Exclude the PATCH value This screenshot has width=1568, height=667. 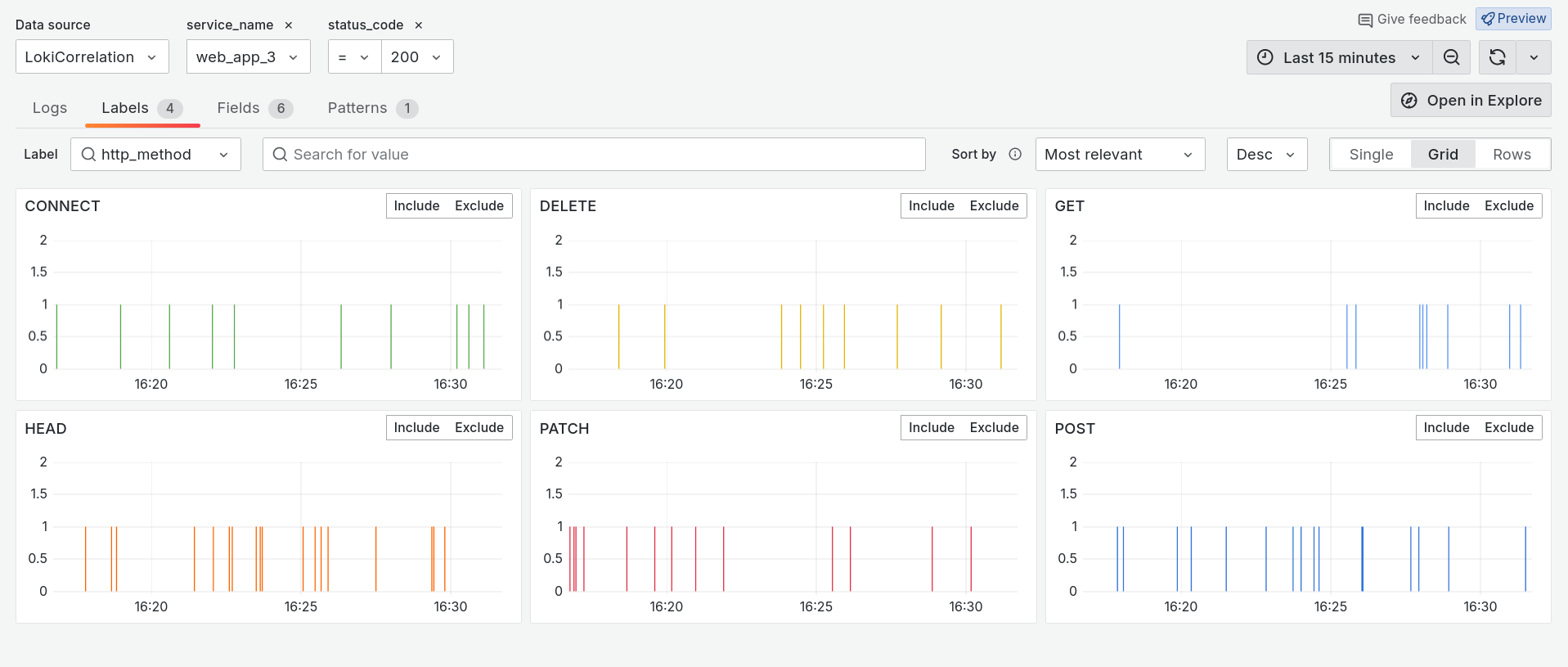[995, 427]
